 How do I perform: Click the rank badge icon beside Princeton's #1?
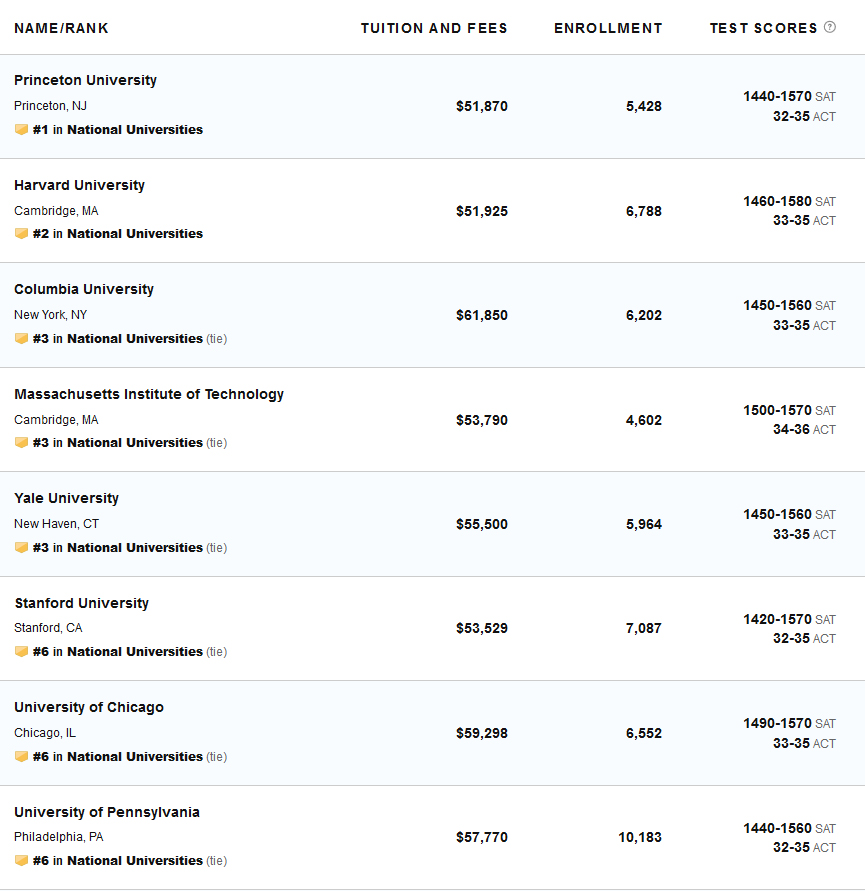pos(21,130)
